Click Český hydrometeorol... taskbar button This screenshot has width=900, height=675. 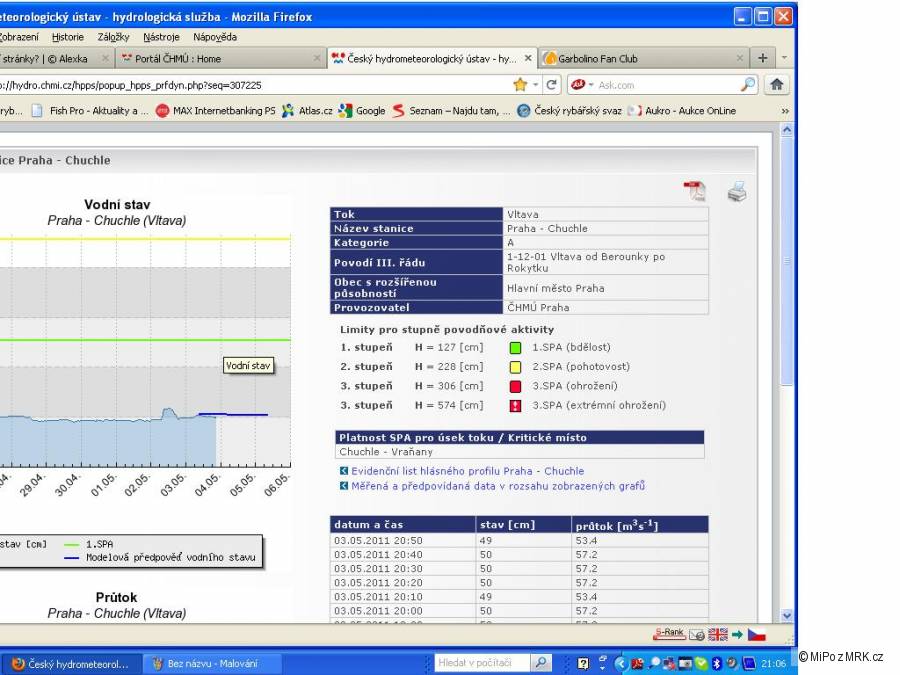[x=71, y=664]
